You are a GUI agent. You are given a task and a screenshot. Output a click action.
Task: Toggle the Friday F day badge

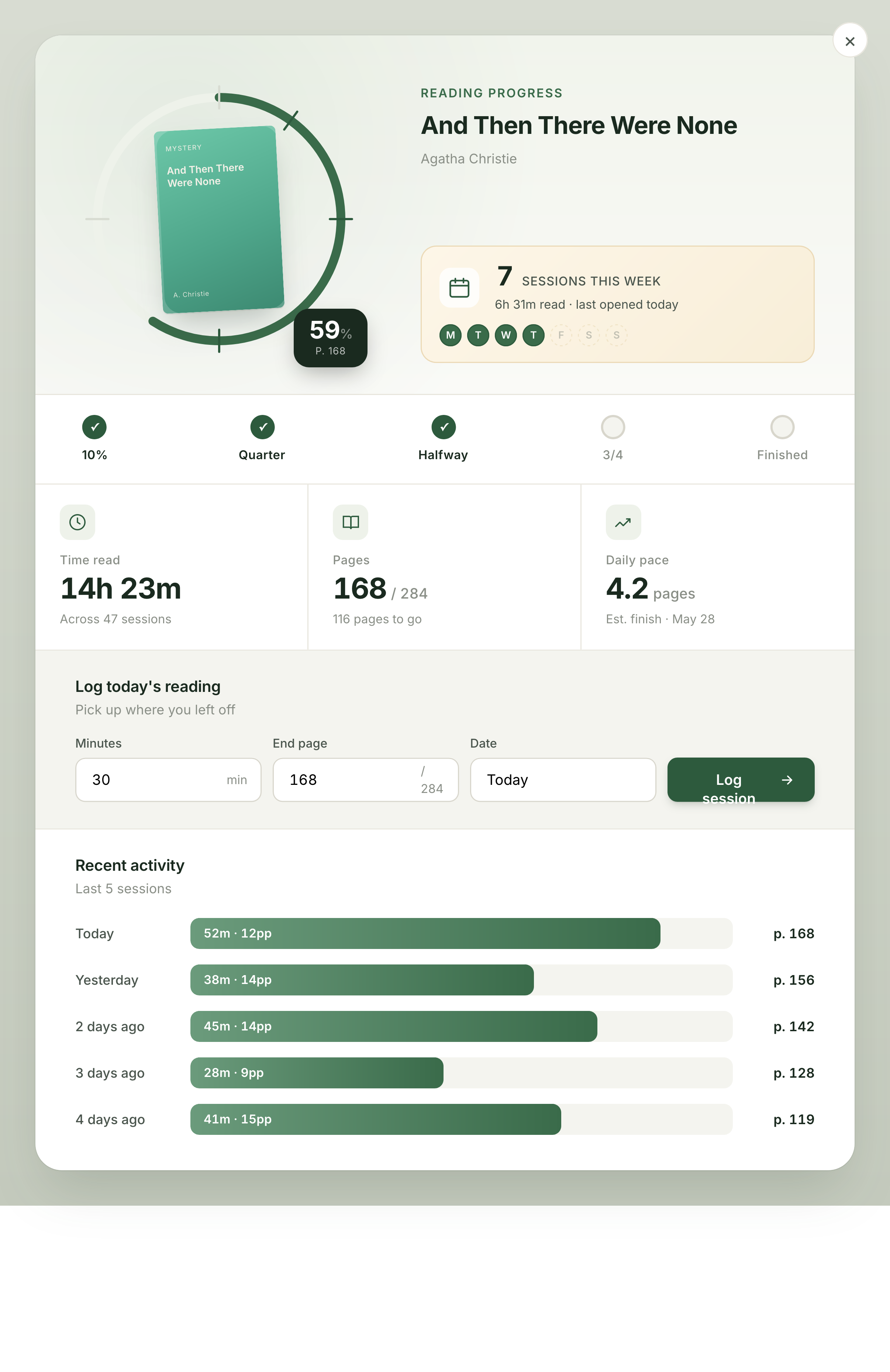point(561,335)
